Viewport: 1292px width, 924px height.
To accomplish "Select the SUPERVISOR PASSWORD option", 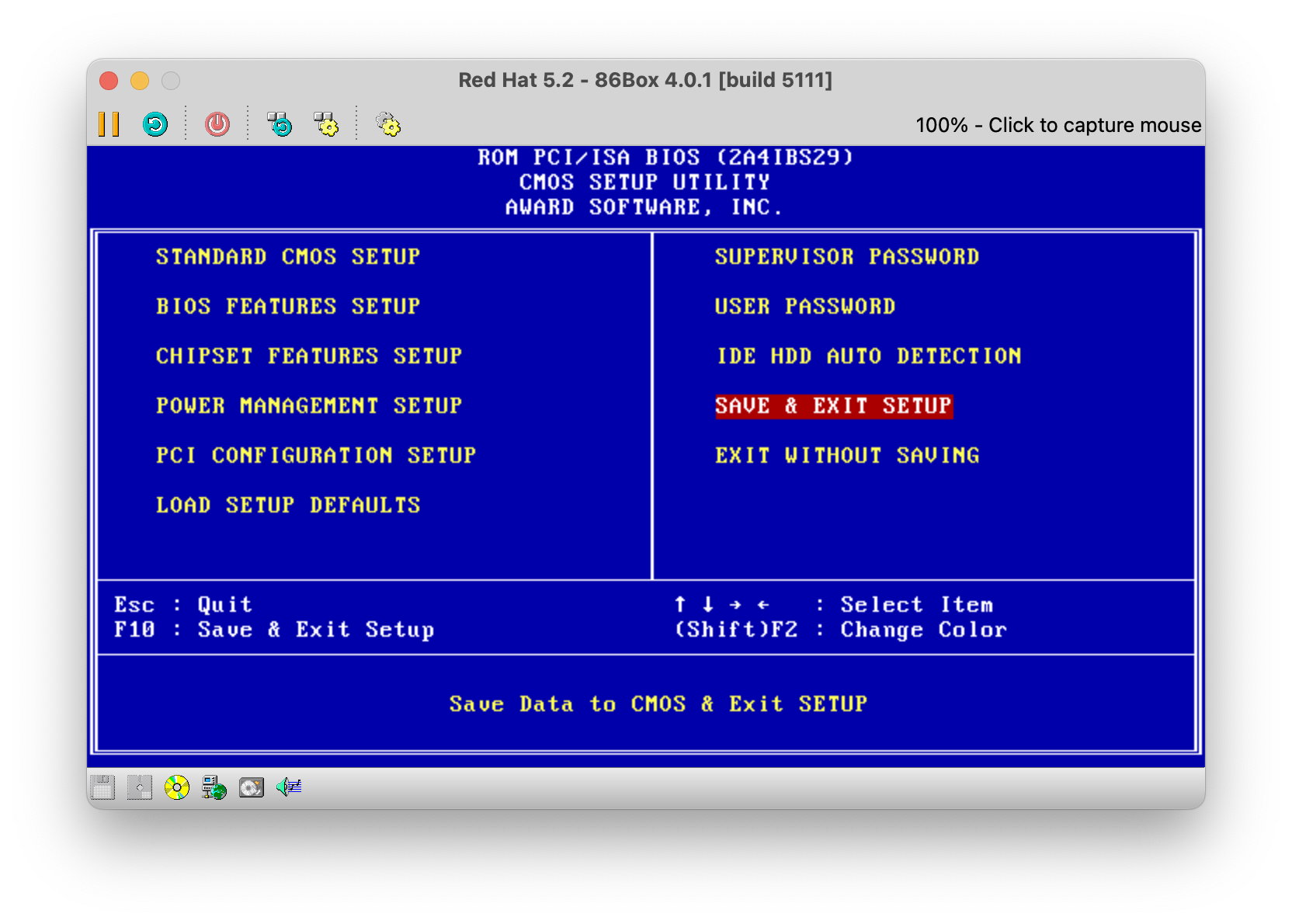I will tap(846, 256).
